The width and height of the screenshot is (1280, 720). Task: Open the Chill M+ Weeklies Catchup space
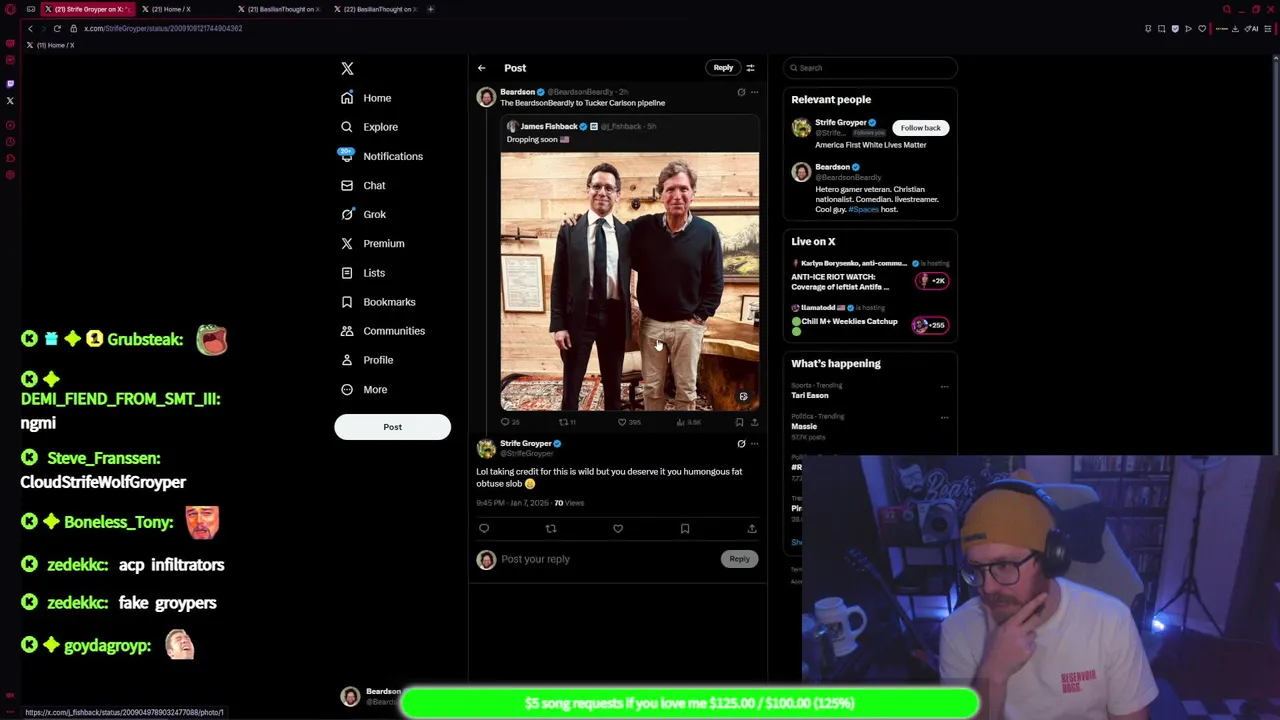click(870, 320)
